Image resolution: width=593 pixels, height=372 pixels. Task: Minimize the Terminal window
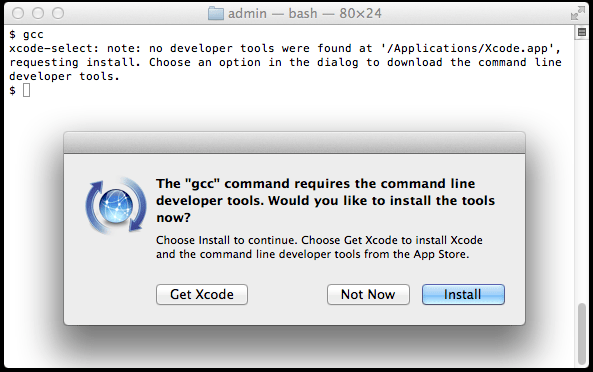38,13
